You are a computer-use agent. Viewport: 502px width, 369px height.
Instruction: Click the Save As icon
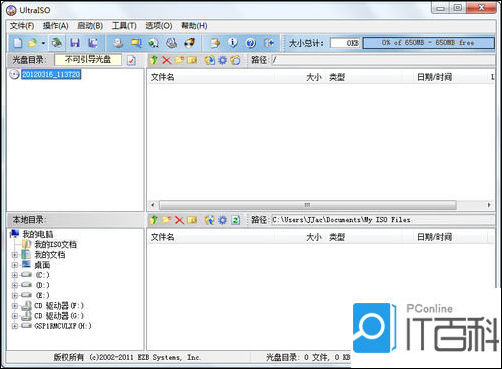93,43
